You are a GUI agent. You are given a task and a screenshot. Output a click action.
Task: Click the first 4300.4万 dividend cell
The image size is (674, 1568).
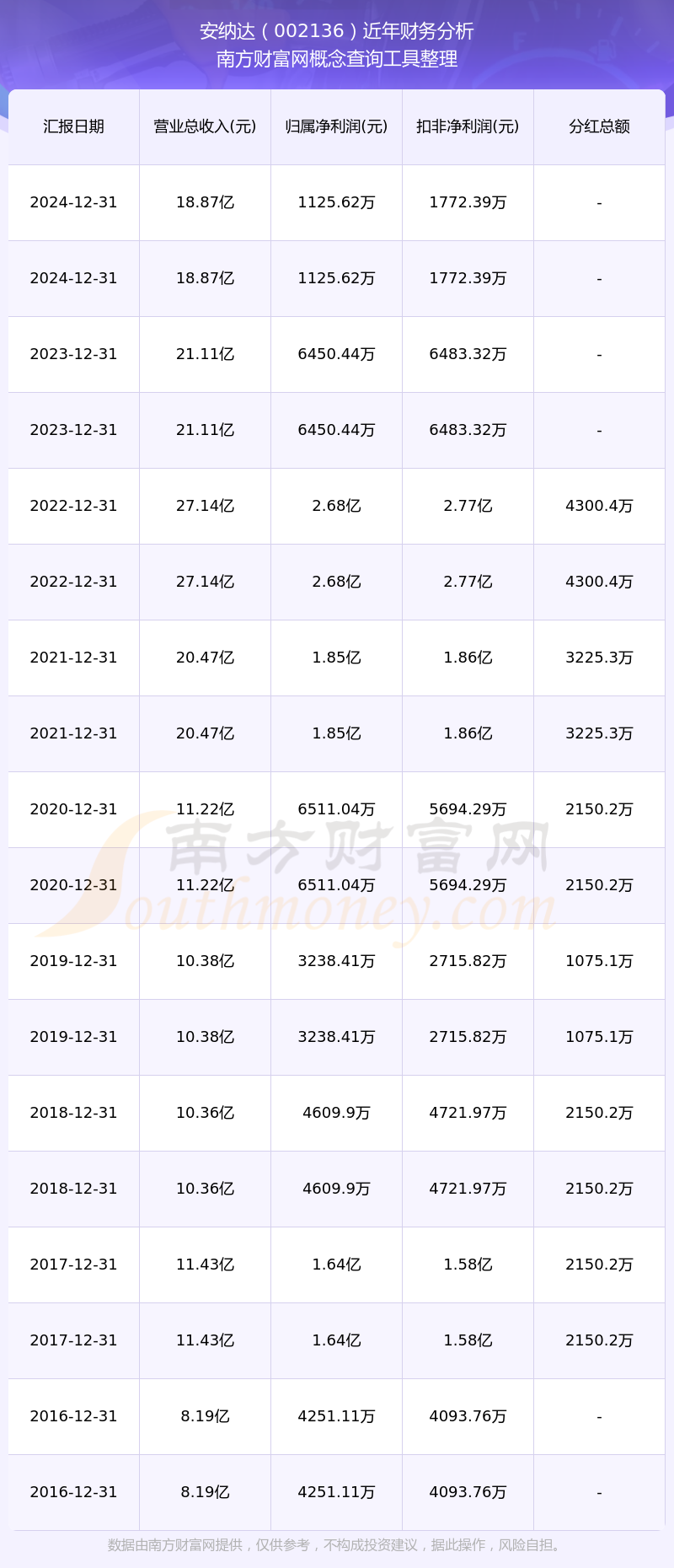[599, 506]
